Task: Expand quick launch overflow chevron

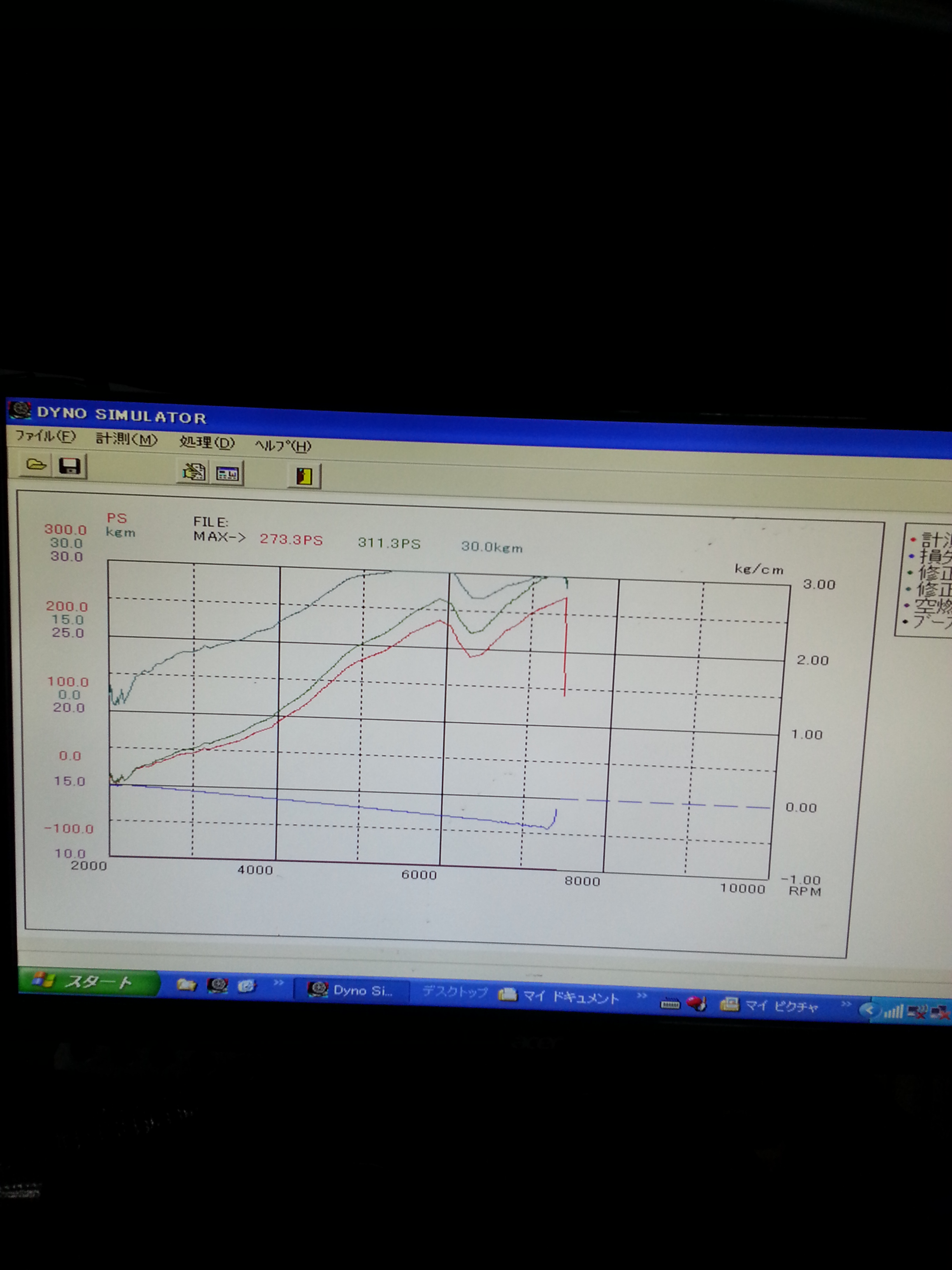Action: (278, 984)
